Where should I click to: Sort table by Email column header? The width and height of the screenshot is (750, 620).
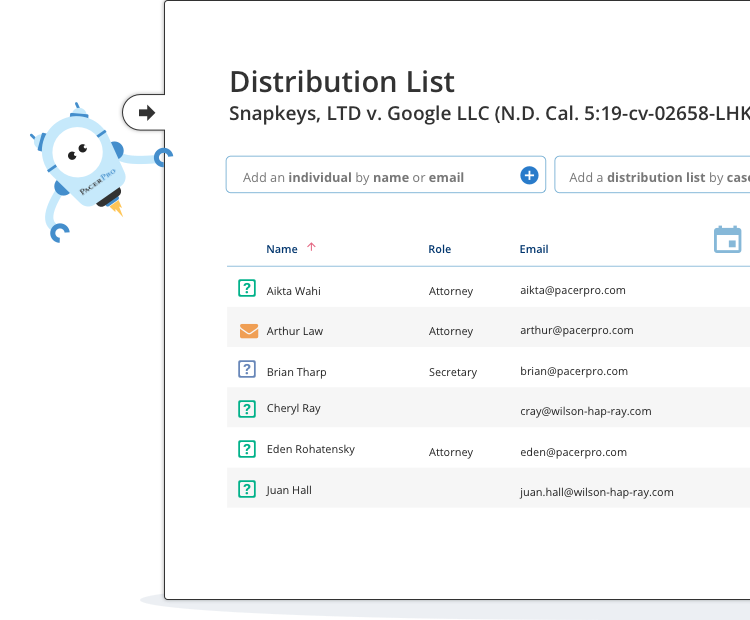pyautogui.click(x=534, y=249)
